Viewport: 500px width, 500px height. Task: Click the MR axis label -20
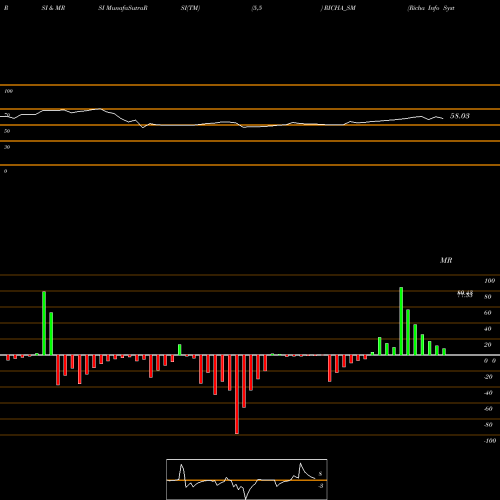coord(488,377)
